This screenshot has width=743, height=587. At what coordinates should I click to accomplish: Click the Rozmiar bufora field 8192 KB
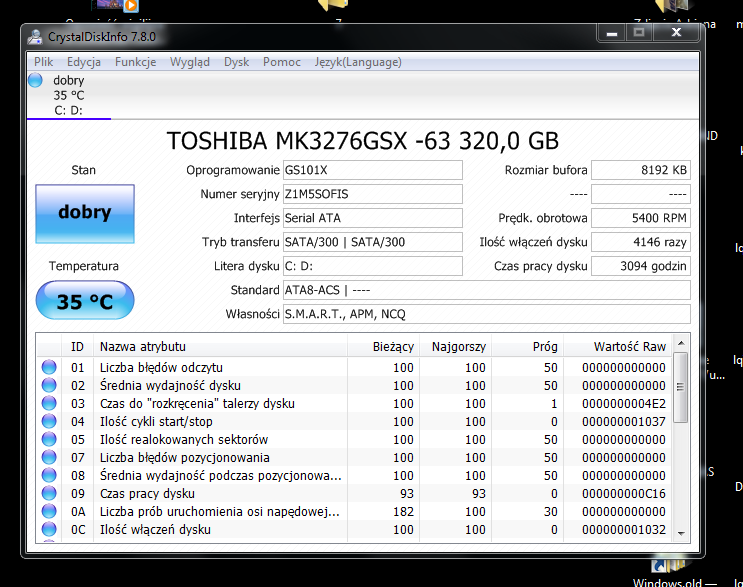click(641, 170)
